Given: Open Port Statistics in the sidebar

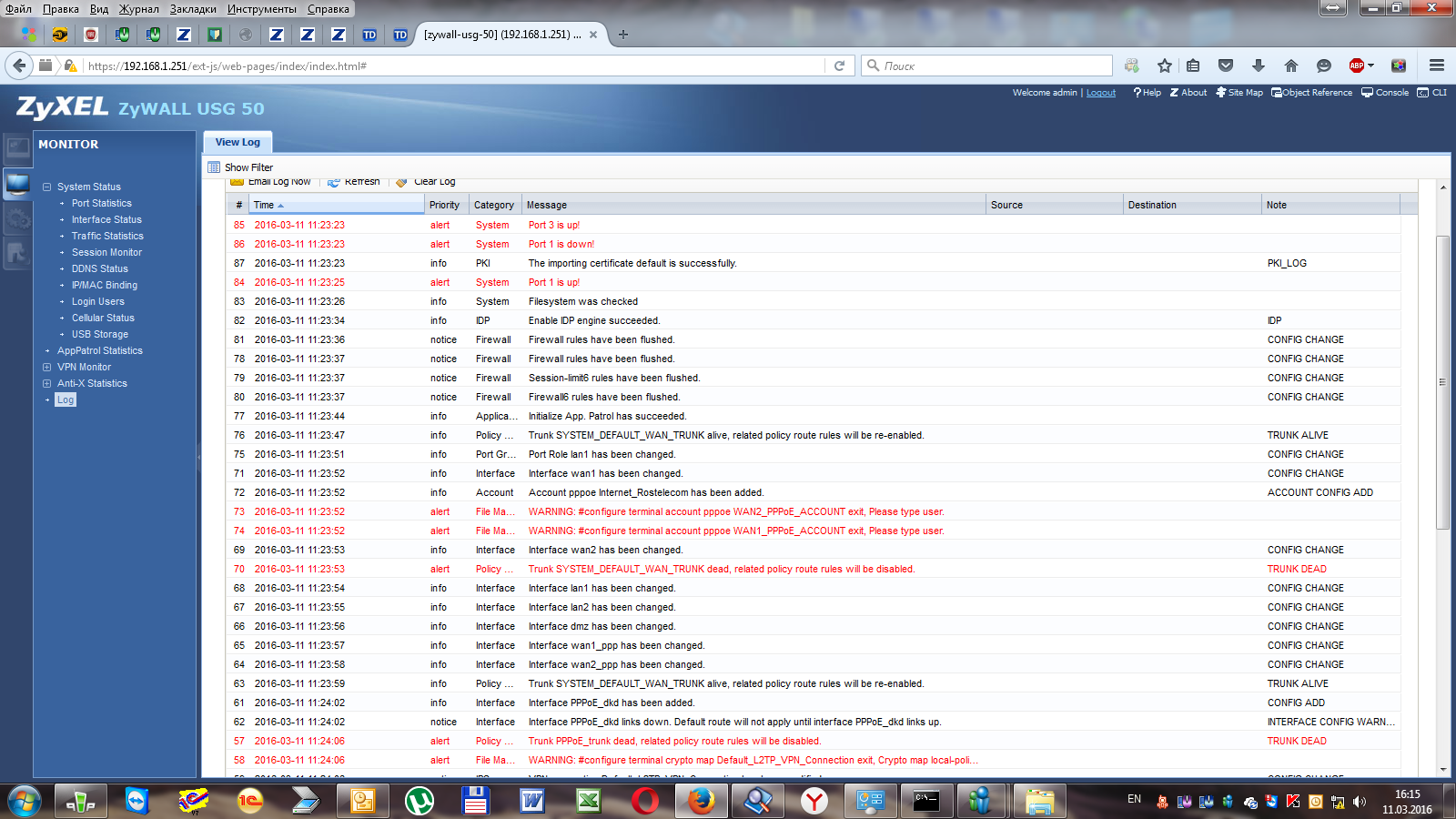Looking at the screenshot, I should click(101, 204).
